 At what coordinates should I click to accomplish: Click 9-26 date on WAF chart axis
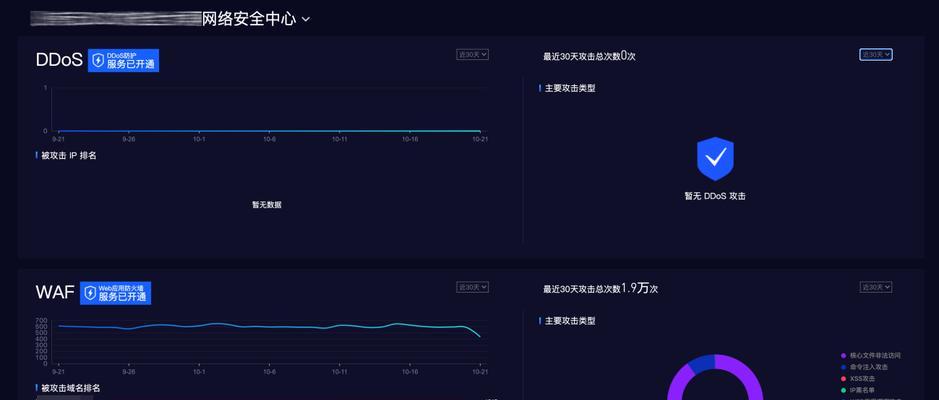click(x=129, y=372)
